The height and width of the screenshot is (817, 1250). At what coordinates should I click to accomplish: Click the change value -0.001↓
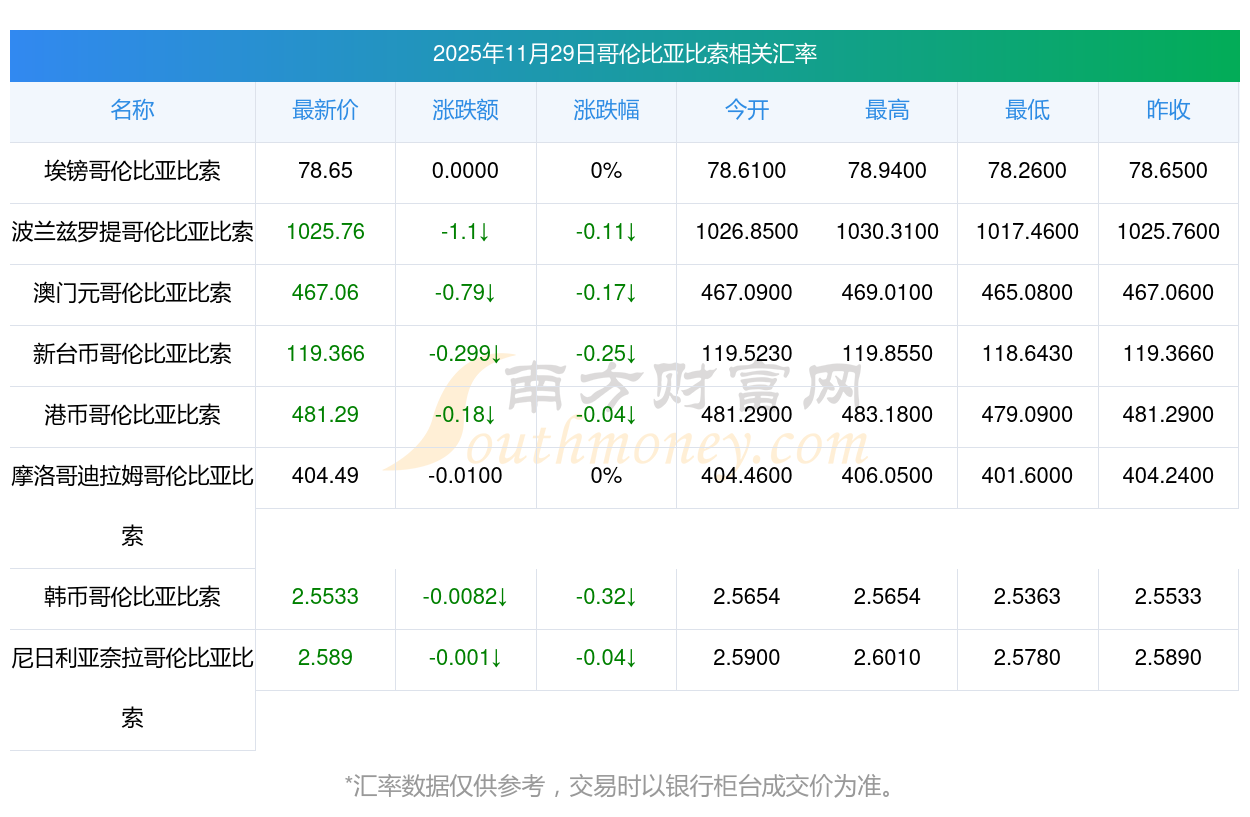466,658
